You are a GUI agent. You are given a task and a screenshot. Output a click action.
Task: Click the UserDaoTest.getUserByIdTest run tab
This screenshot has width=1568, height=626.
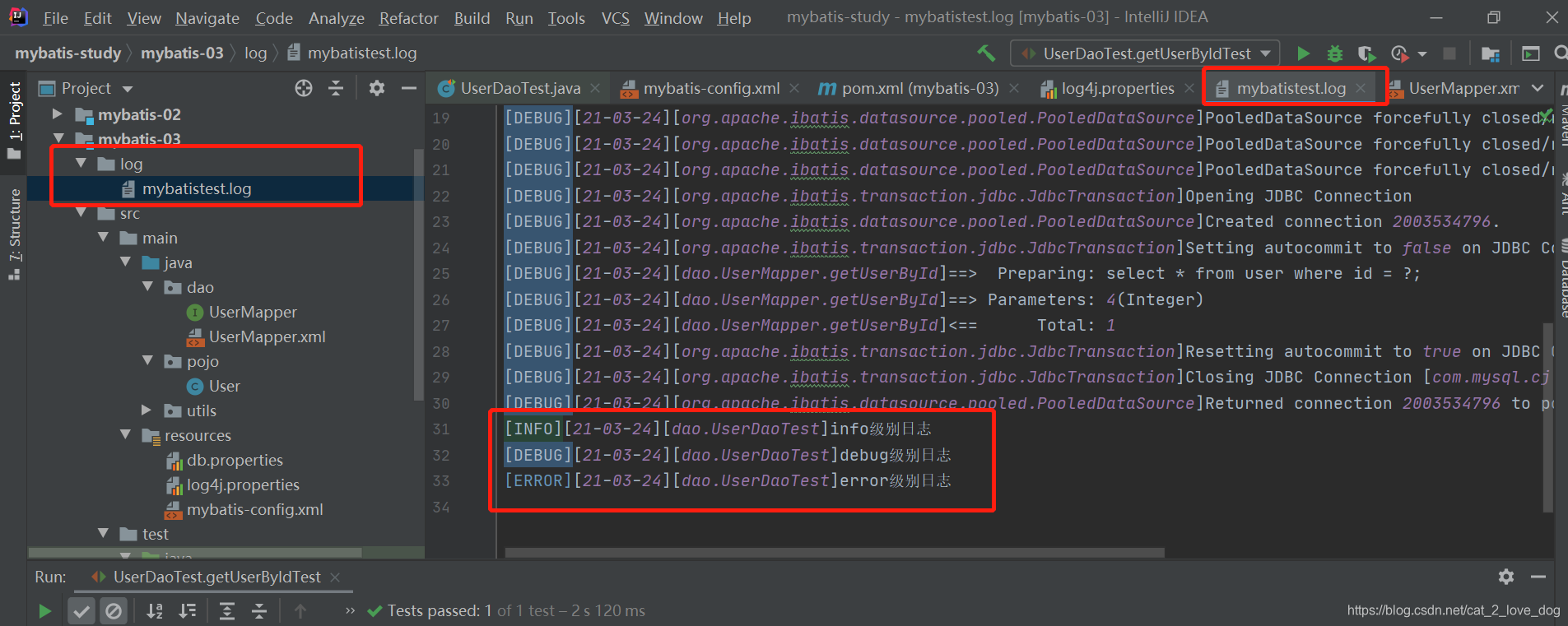point(216,577)
